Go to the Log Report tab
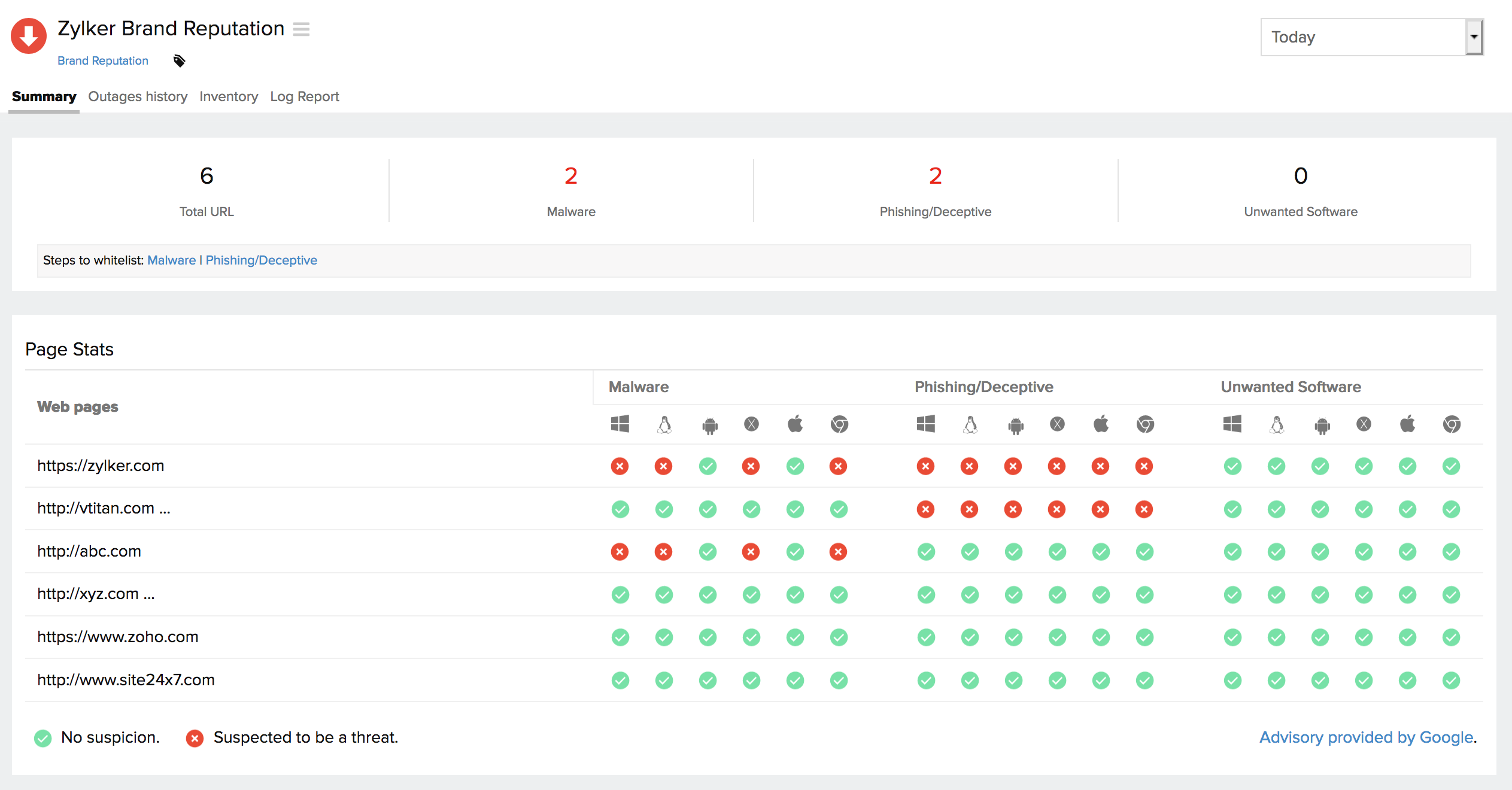Image resolution: width=1512 pixels, height=790 pixels. click(x=304, y=96)
